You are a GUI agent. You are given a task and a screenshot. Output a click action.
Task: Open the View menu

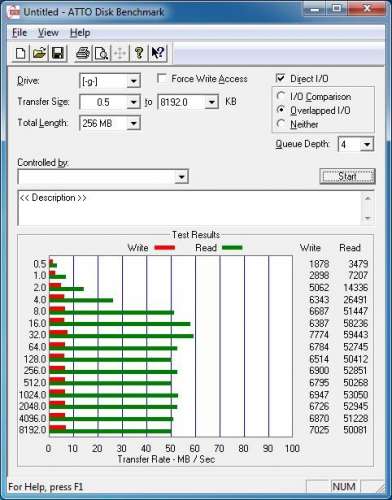pyautogui.click(x=48, y=33)
